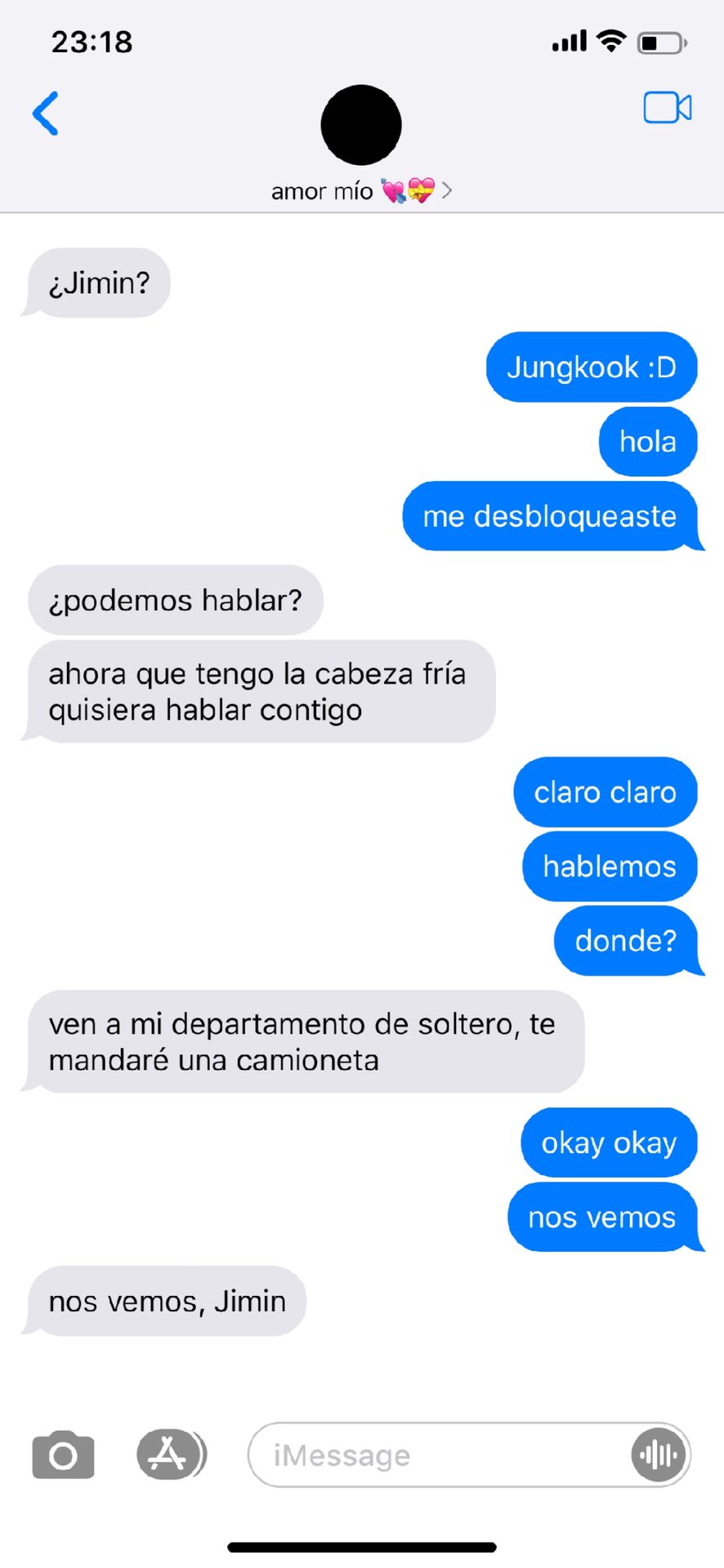724x1568 pixels.
Task: Tap the black contact profile picture
Action: pos(361,125)
